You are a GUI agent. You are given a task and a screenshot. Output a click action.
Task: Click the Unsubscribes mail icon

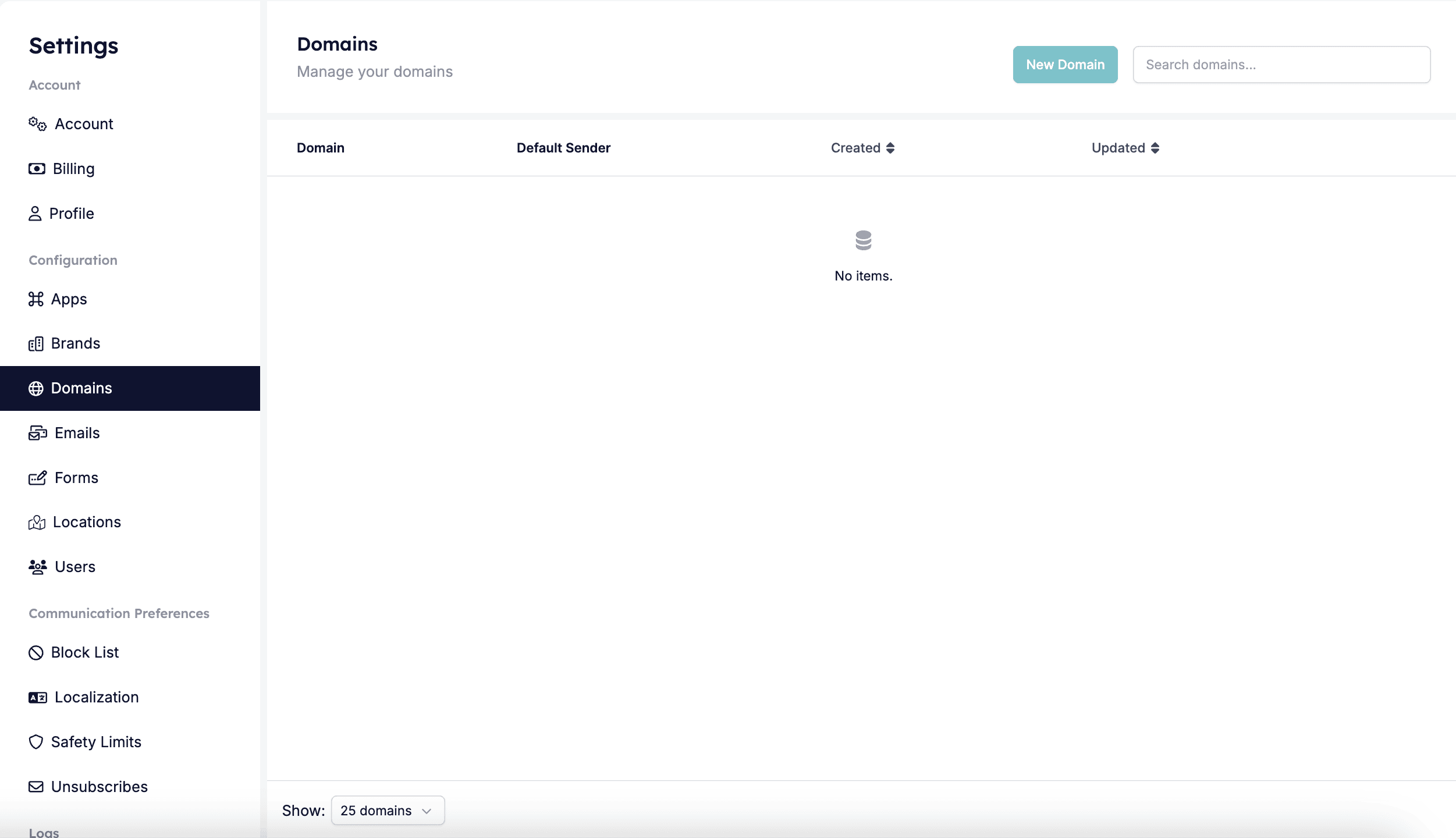click(36, 787)
